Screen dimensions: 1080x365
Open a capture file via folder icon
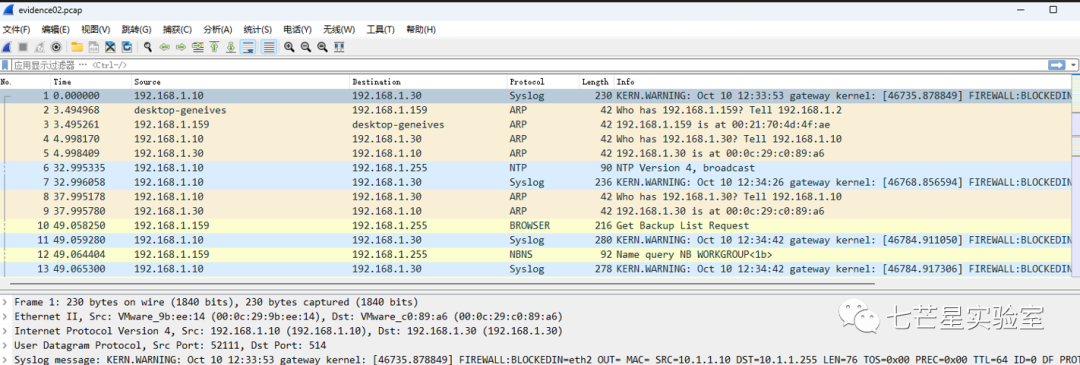(x=76, y=47)
